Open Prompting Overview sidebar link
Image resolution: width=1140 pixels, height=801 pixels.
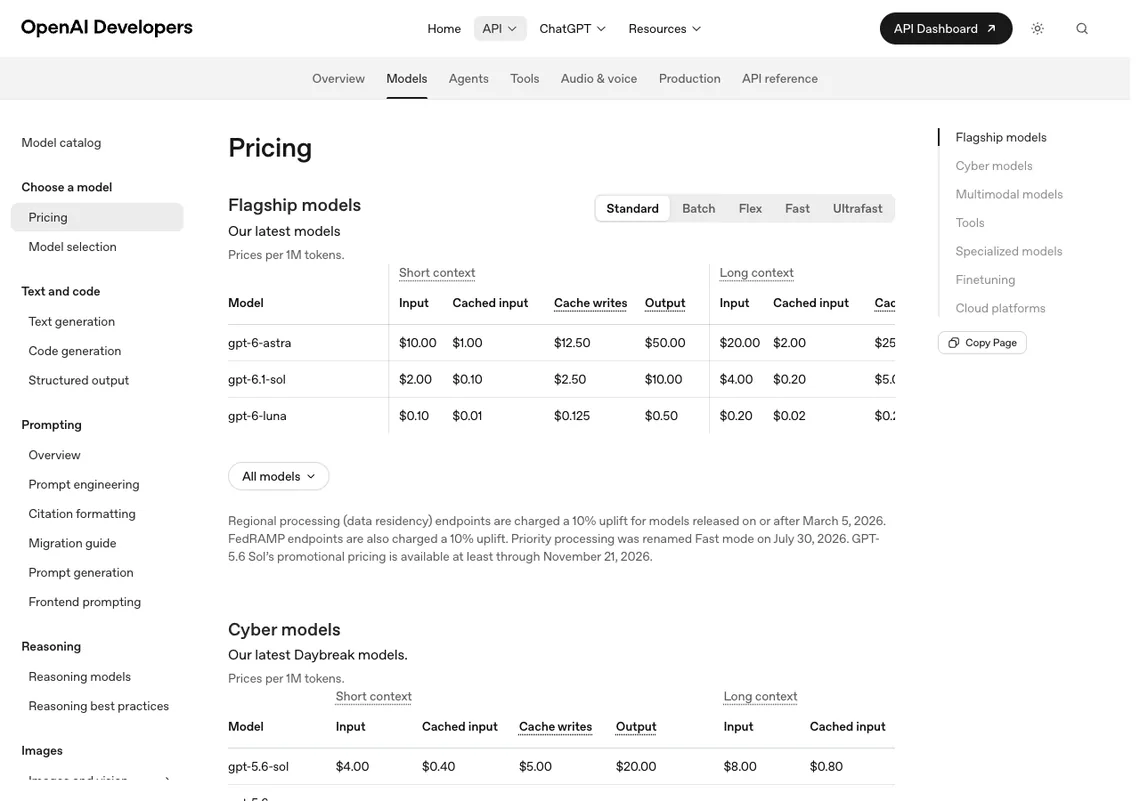tap(55, 455)
